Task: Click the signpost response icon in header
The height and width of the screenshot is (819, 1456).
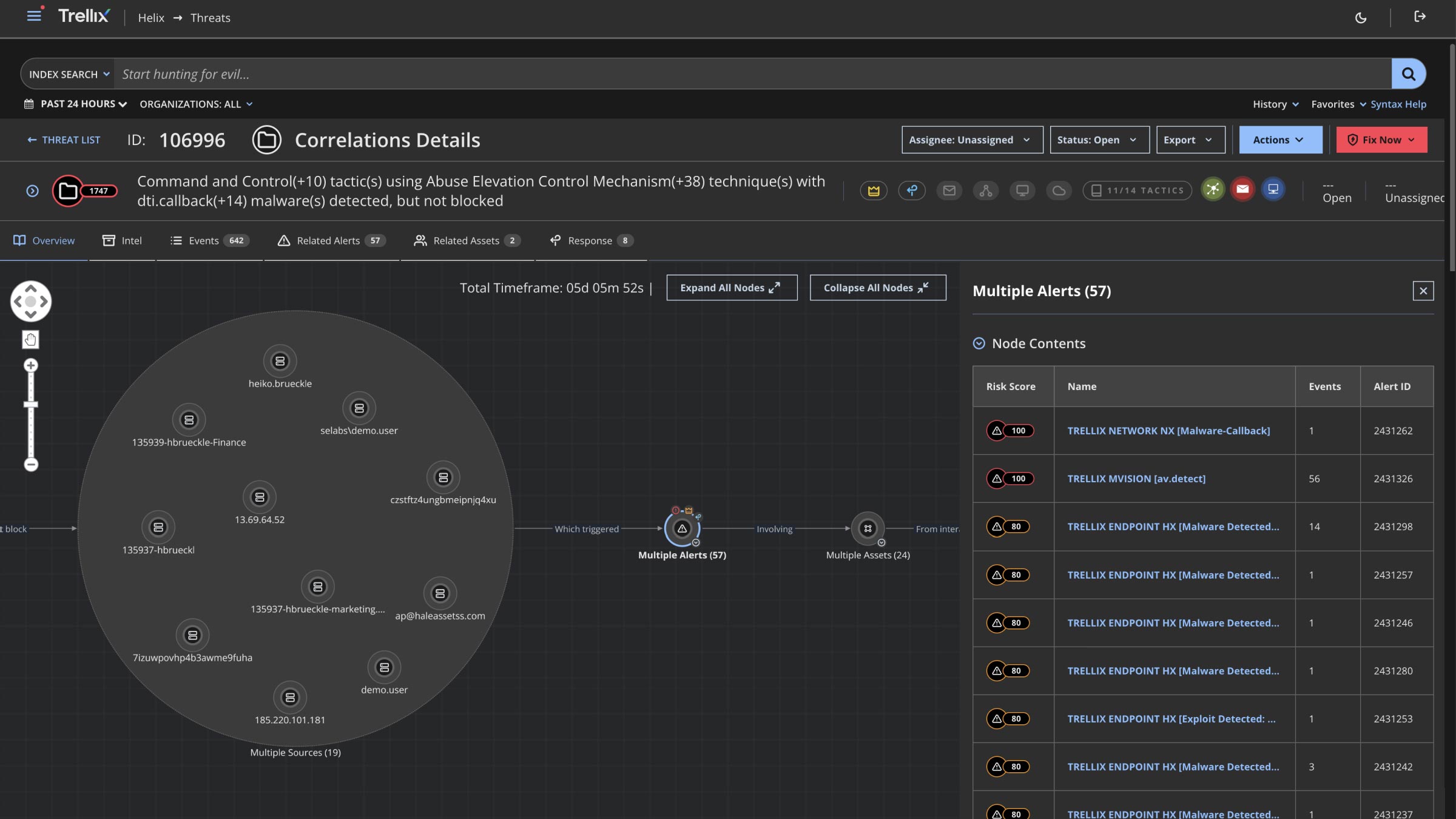Action: click(912, 190)
